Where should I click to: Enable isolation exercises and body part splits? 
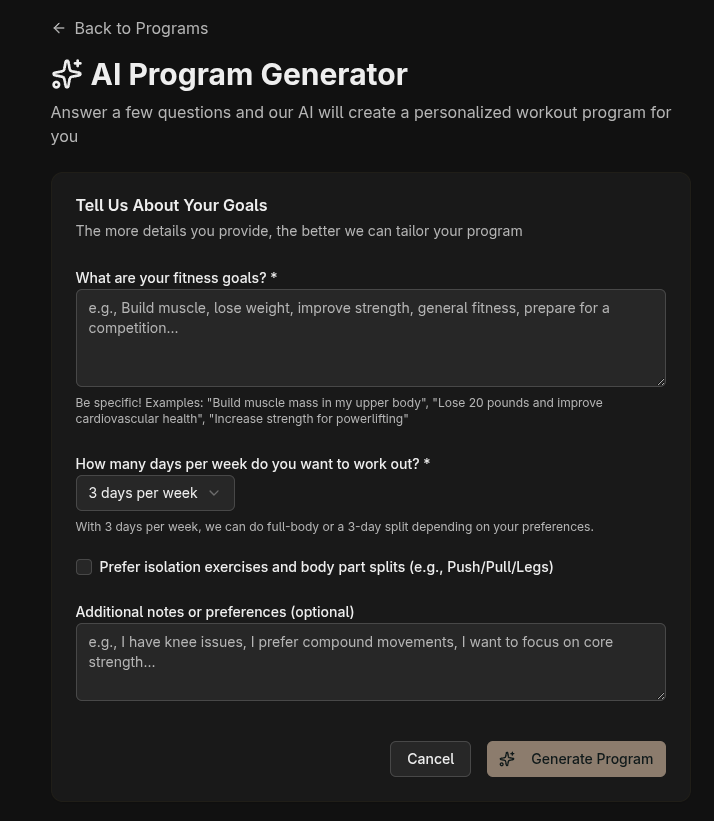pyautogui.click(x=84, y=567)
